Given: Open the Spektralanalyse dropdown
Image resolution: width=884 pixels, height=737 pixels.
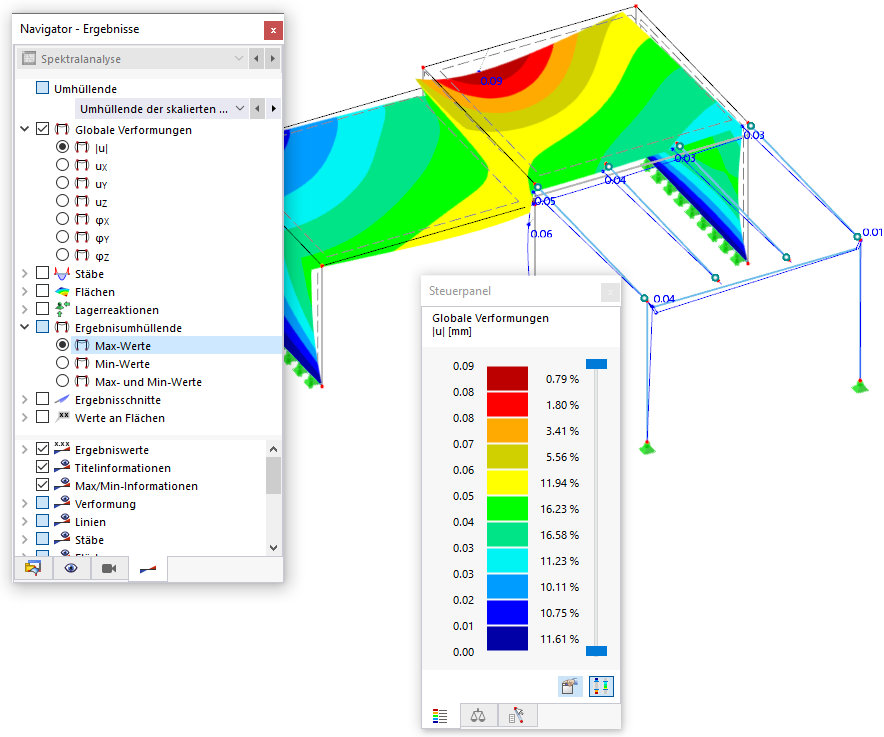Looking at the screenshot, I should pos(239,58).
